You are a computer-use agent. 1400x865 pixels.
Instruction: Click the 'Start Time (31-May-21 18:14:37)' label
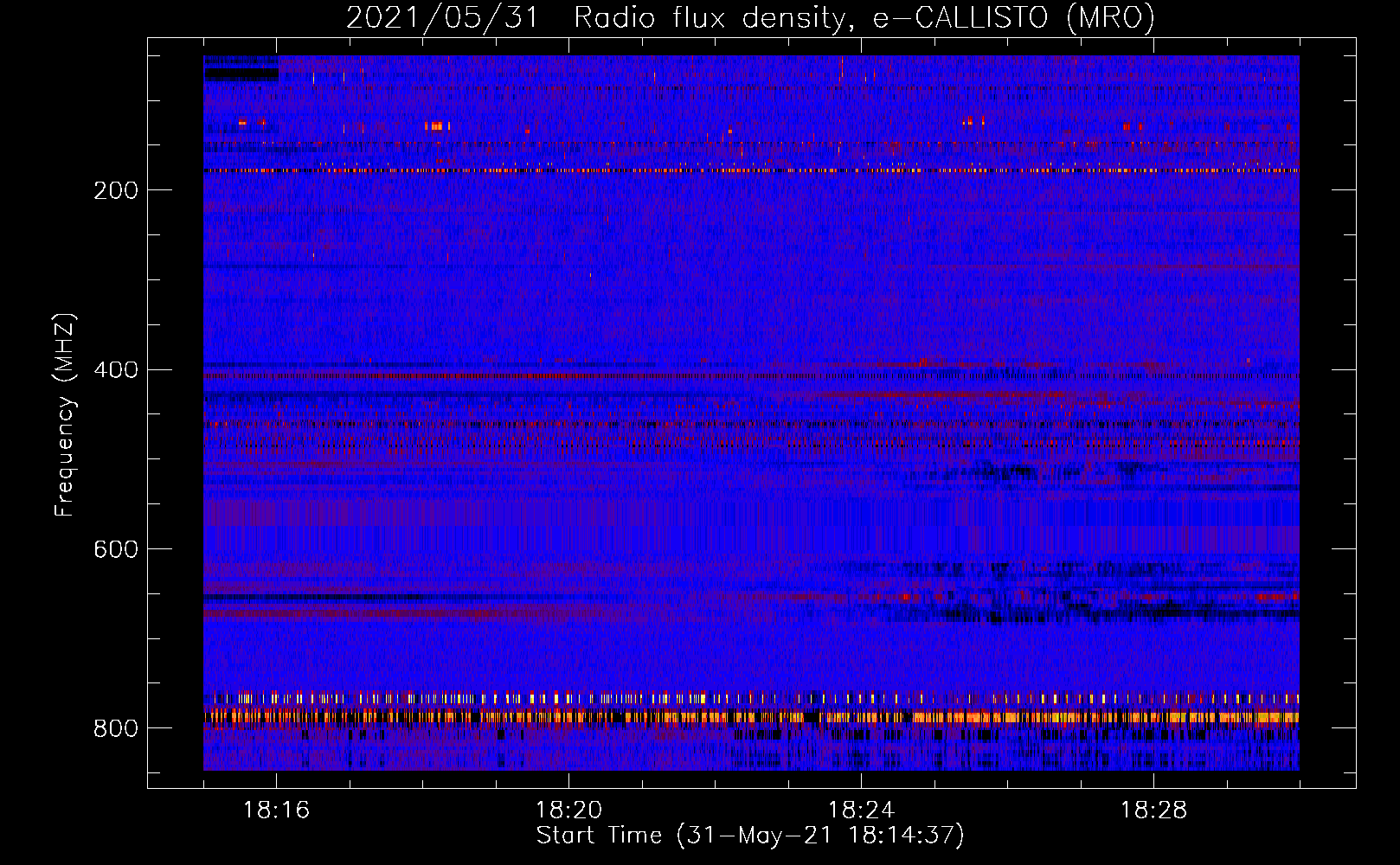click(x=750, y=836)
